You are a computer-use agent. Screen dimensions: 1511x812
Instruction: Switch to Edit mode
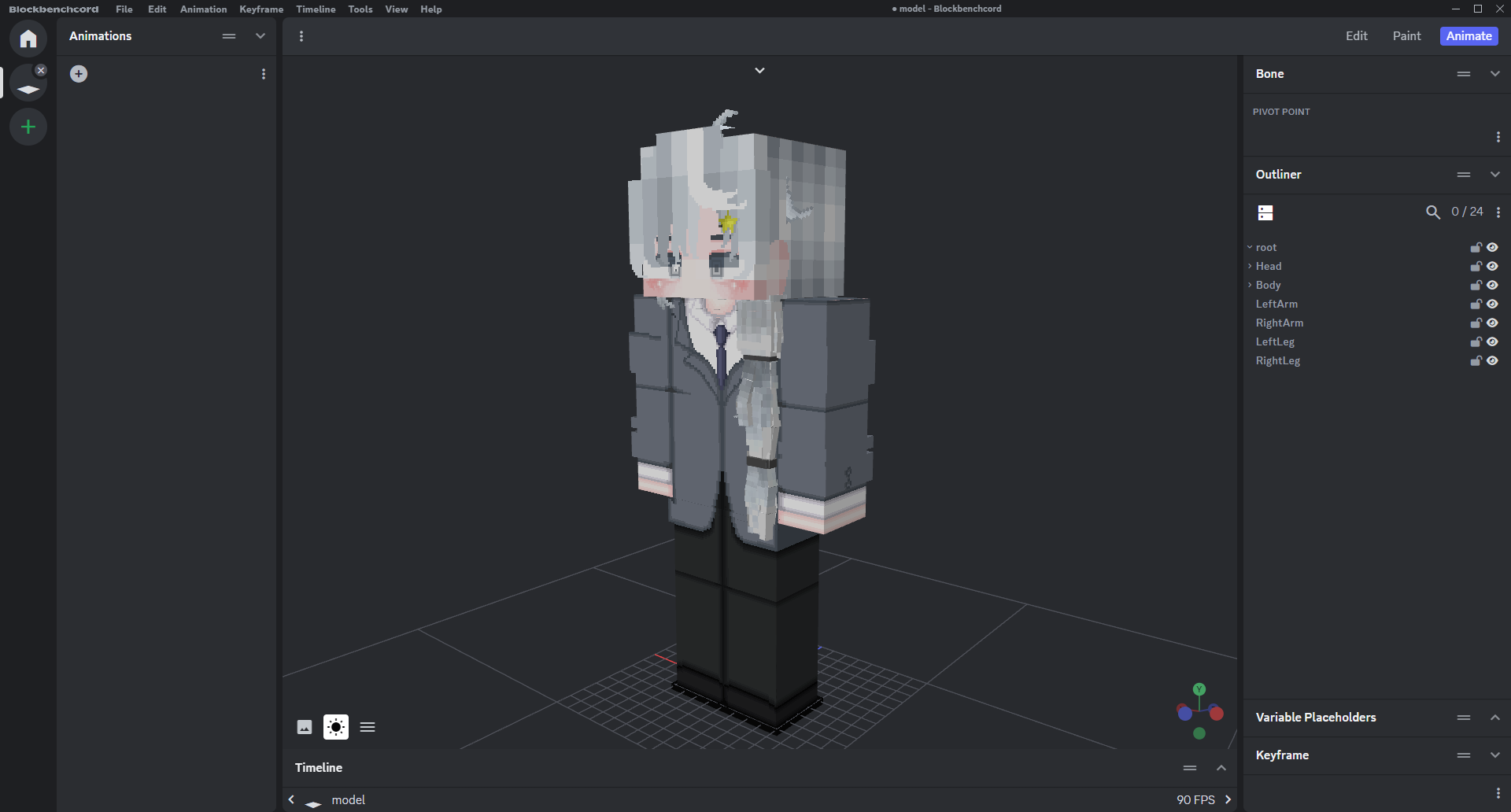(x=1356, y=36)
